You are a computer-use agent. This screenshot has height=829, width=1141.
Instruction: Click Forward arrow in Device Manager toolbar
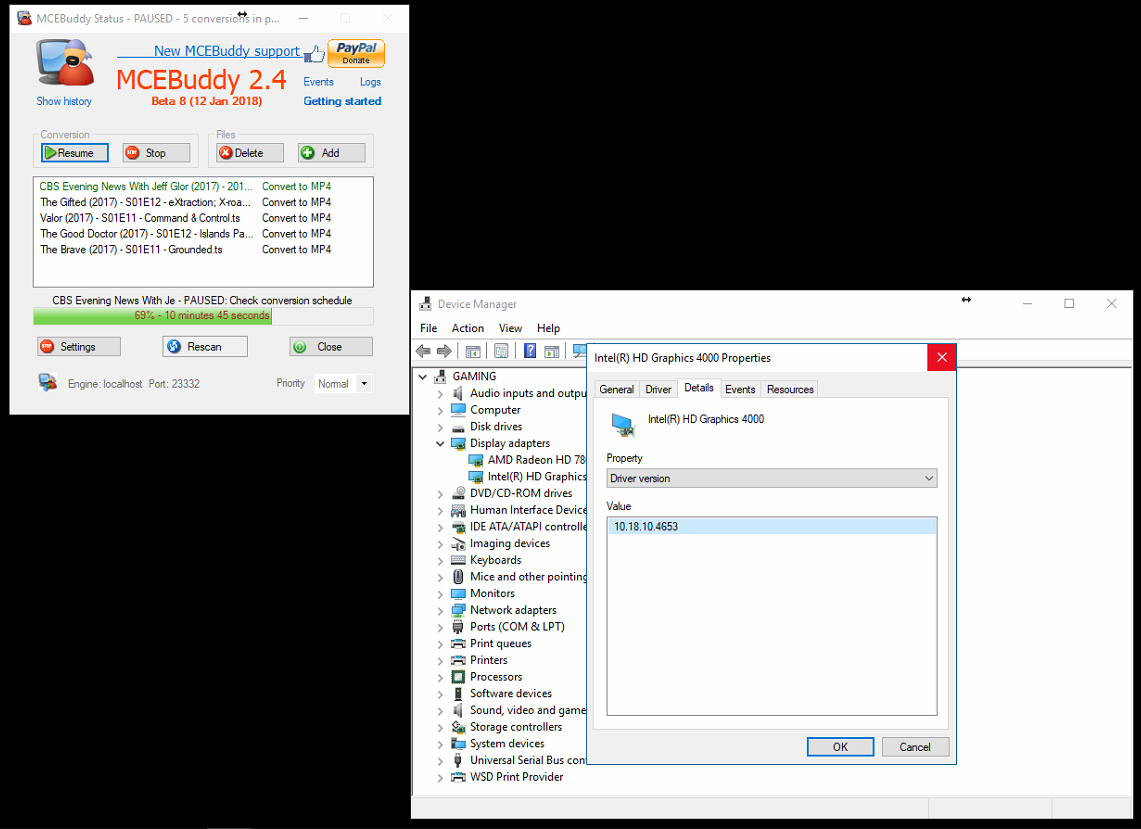tap(444, 351)
